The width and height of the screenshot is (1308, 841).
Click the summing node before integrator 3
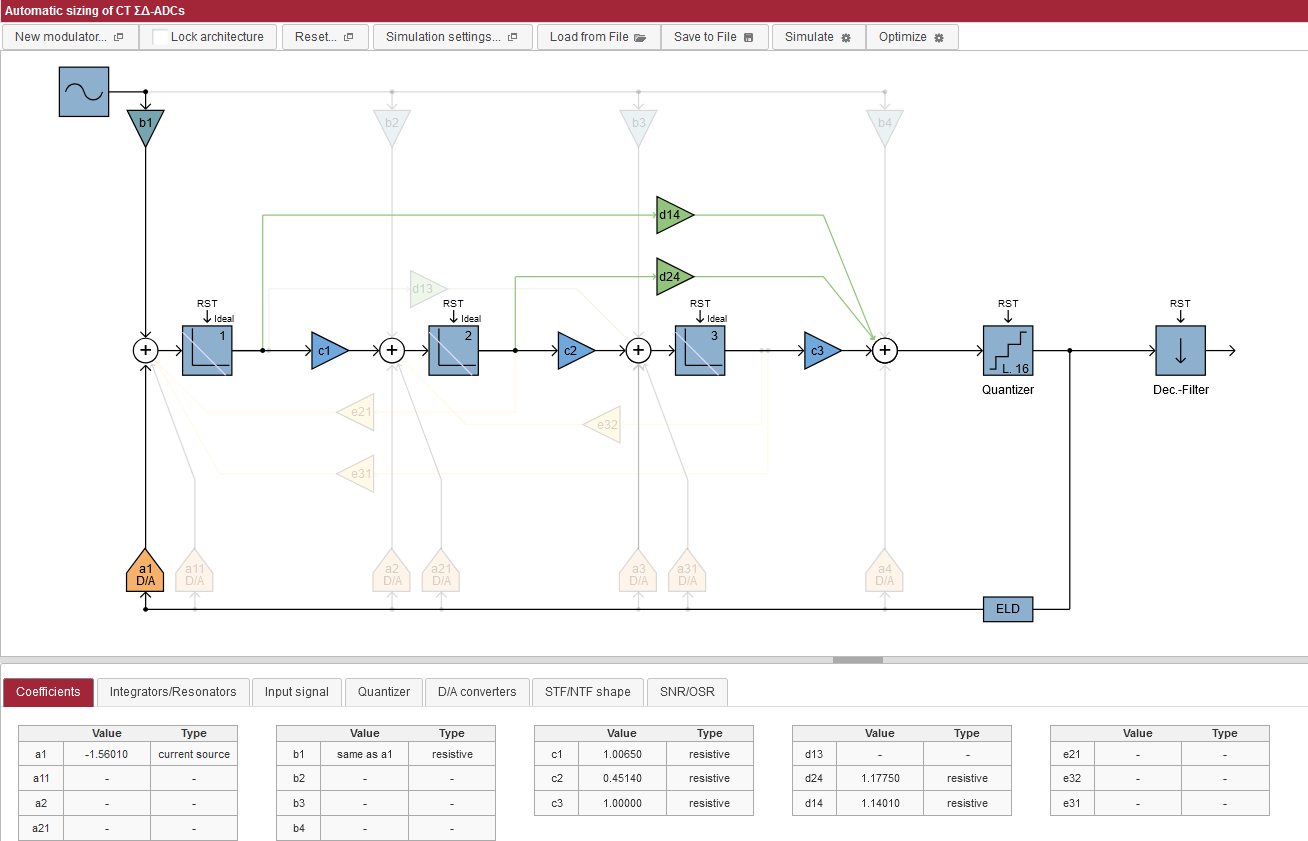(639, 350)
